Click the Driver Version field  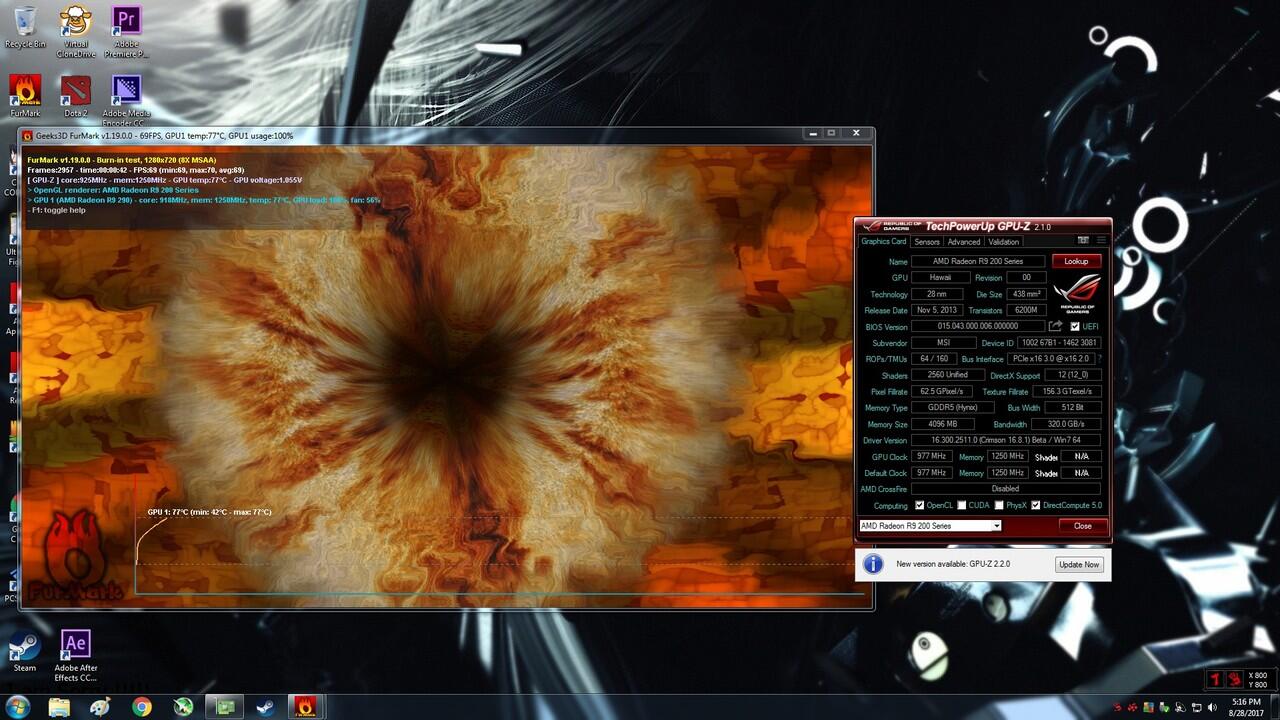pyautogui.click(x=1006, y=440)
